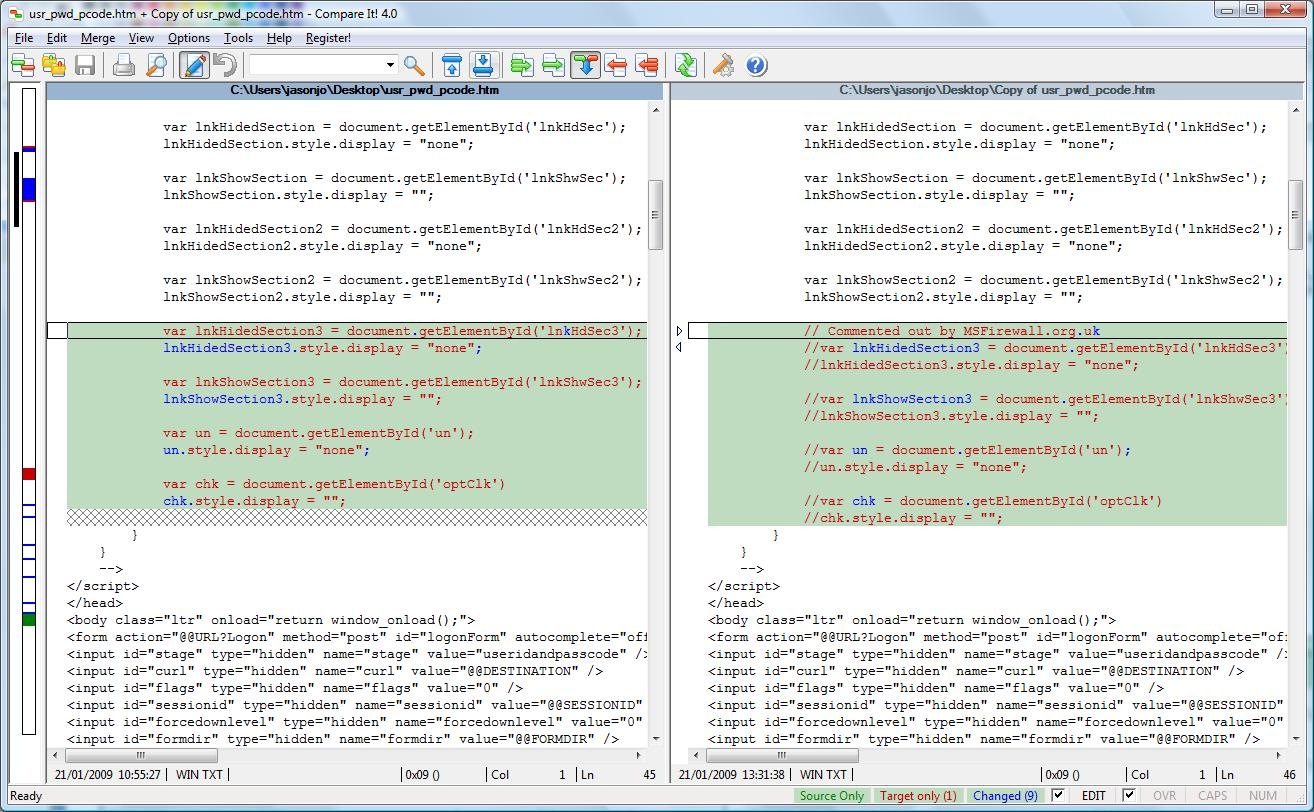Viewport: 1314px width, 812px height.
Task: Click right-pointing merge triangle in right pane gutter
Action: pyautogui.click(x=679, y=330)
